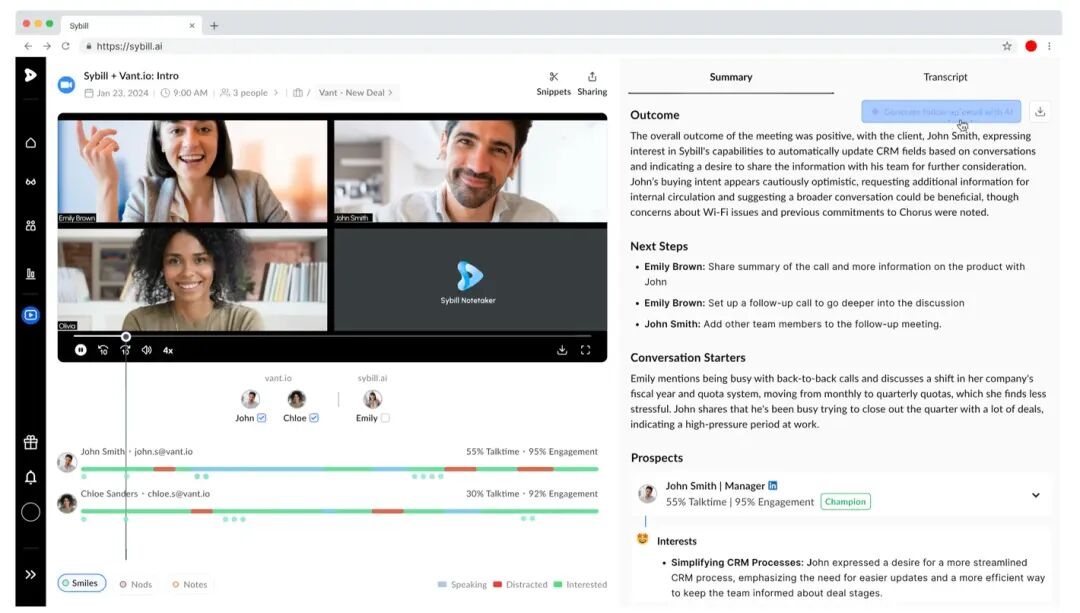The height and width of the screenshot is (613, 1080).
Task: Click John Smith's video tile
Action: tap(470, 171)
